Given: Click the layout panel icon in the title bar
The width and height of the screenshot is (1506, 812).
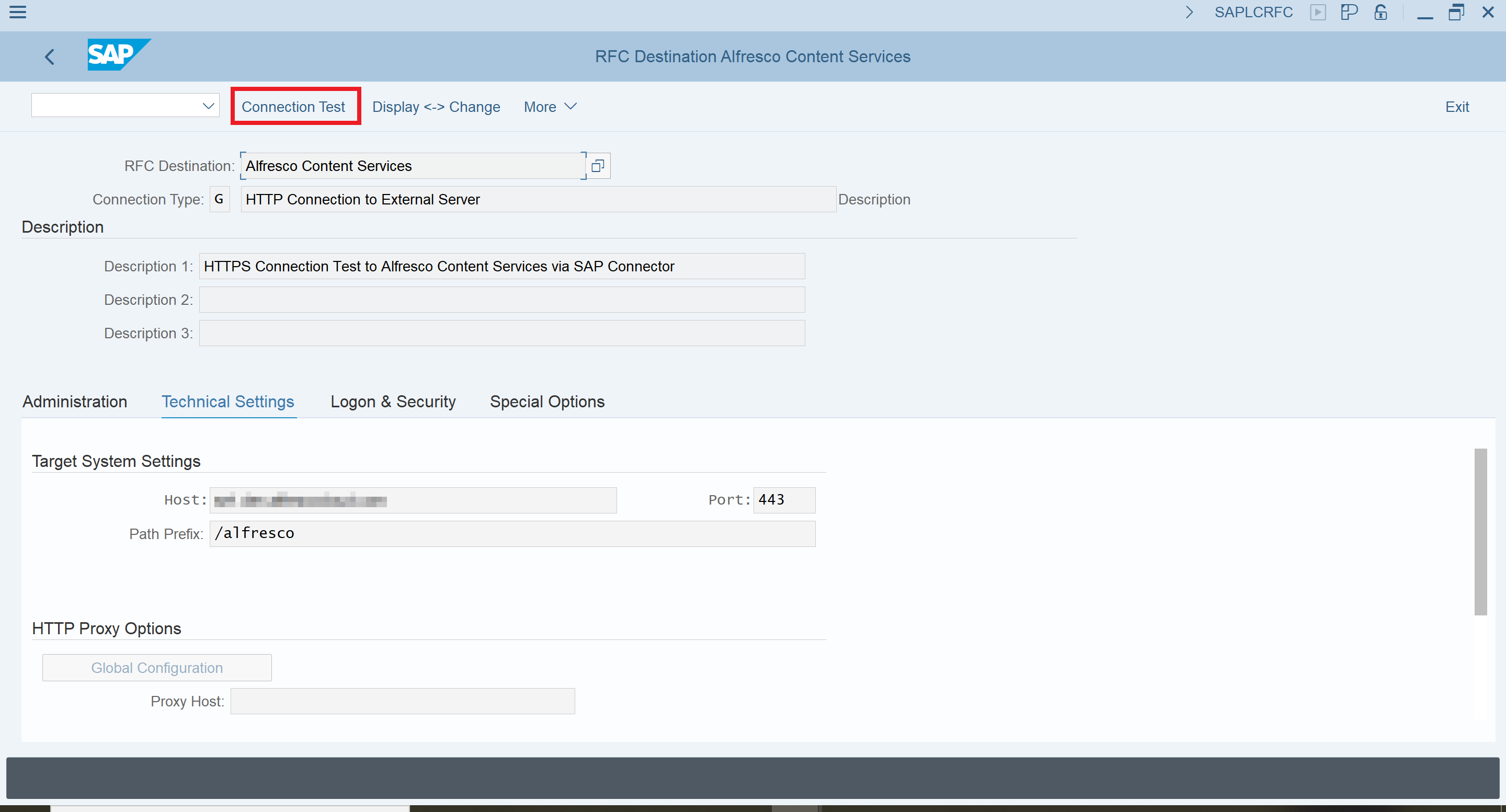Looking at the screenshot, I should (1349, 12).
